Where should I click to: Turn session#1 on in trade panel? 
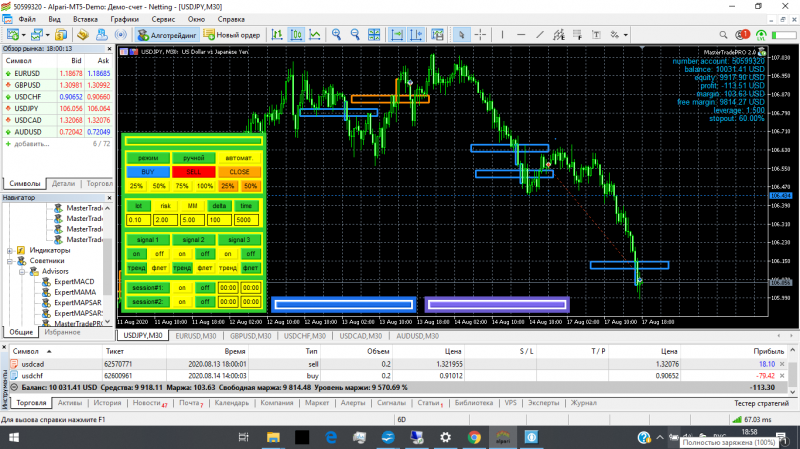coord(181,288)
